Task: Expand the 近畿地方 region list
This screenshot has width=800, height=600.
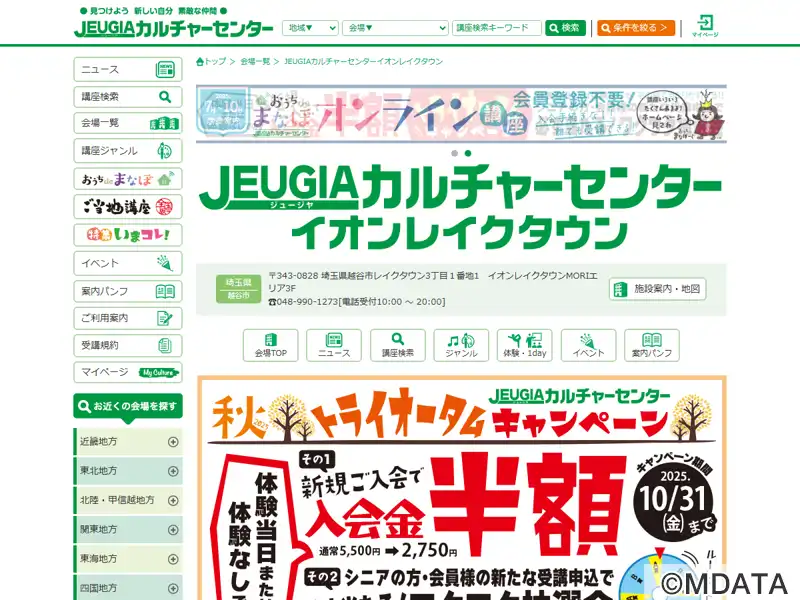Action: pyautogui.click(x=128, y=442)
